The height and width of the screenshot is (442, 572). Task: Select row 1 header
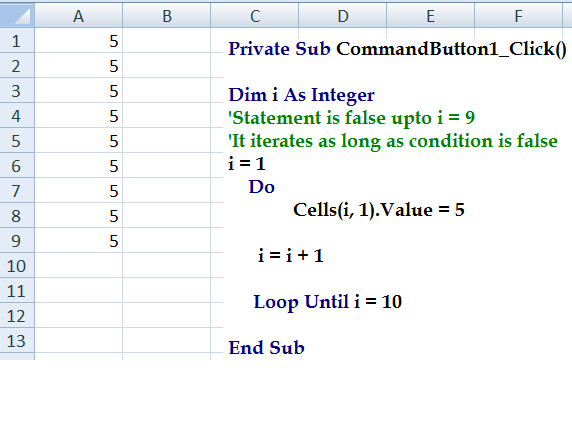(x=17, y=40)
